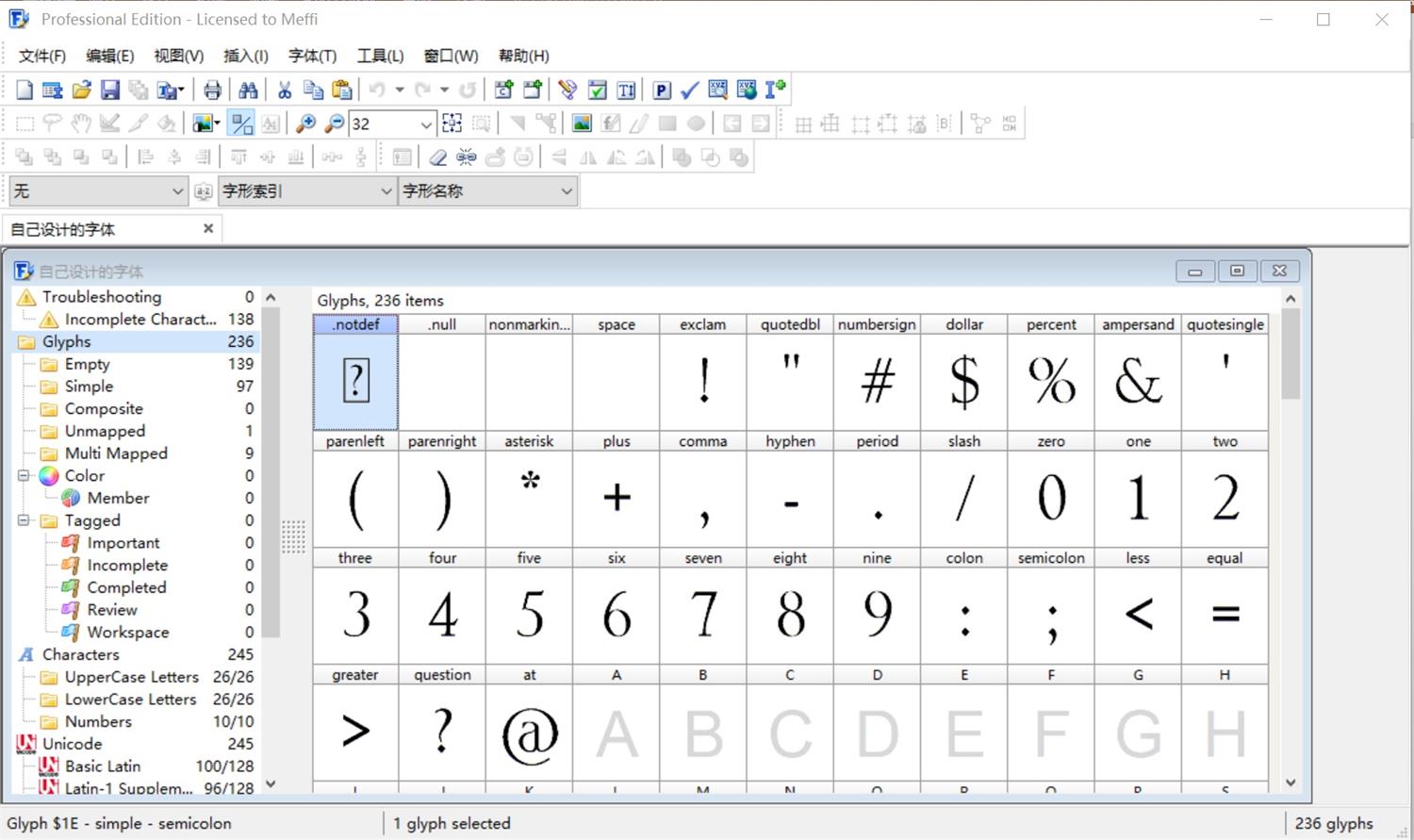The width and height of the screenshot is (1414, 840).
Task: Click the fit-to-window zoom icon
Action: (452, 124)
